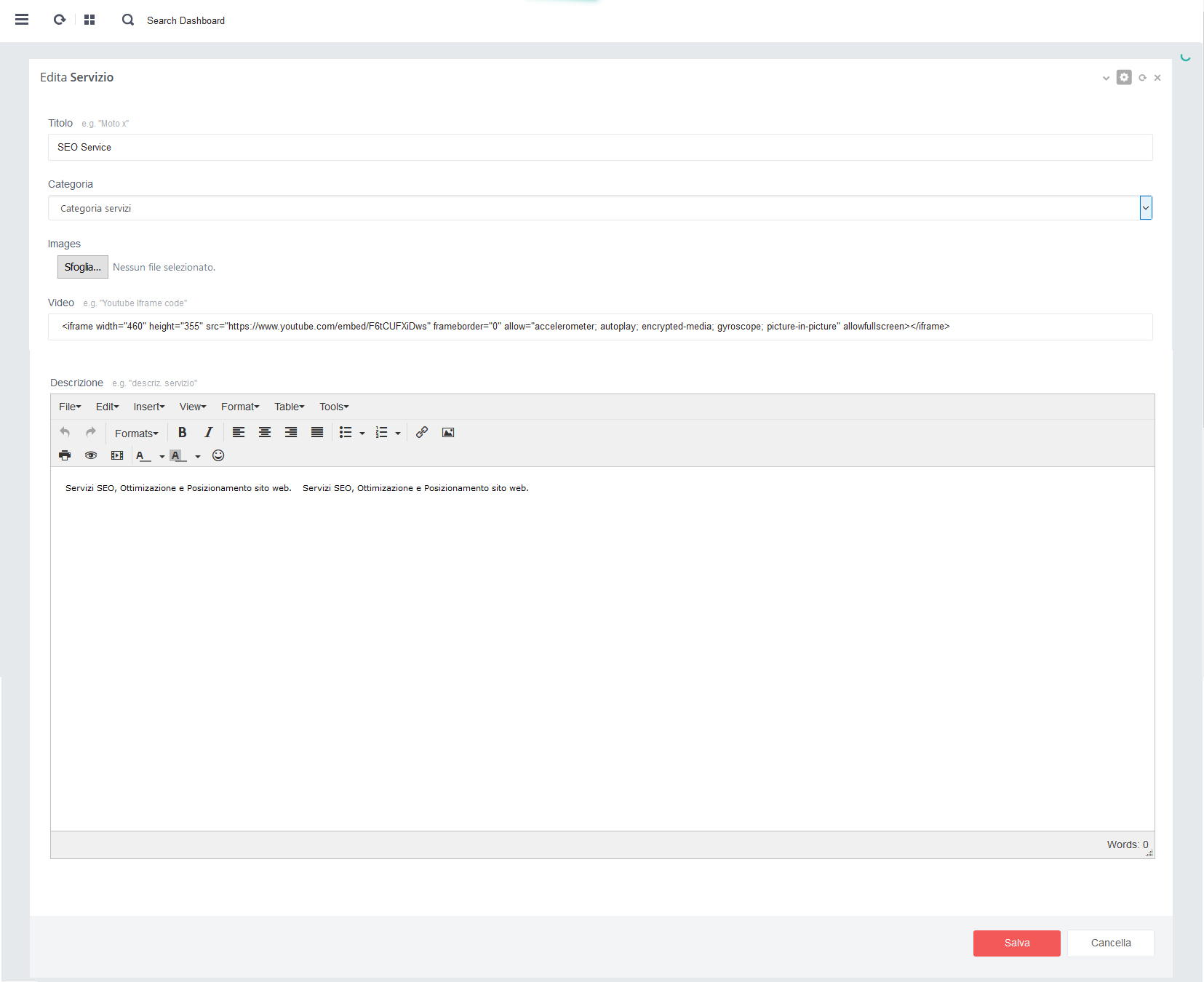This screenshot has width=1204, height=982.
Task: Open bullet list style dropdown arrow
Action: tap(362, 434)
